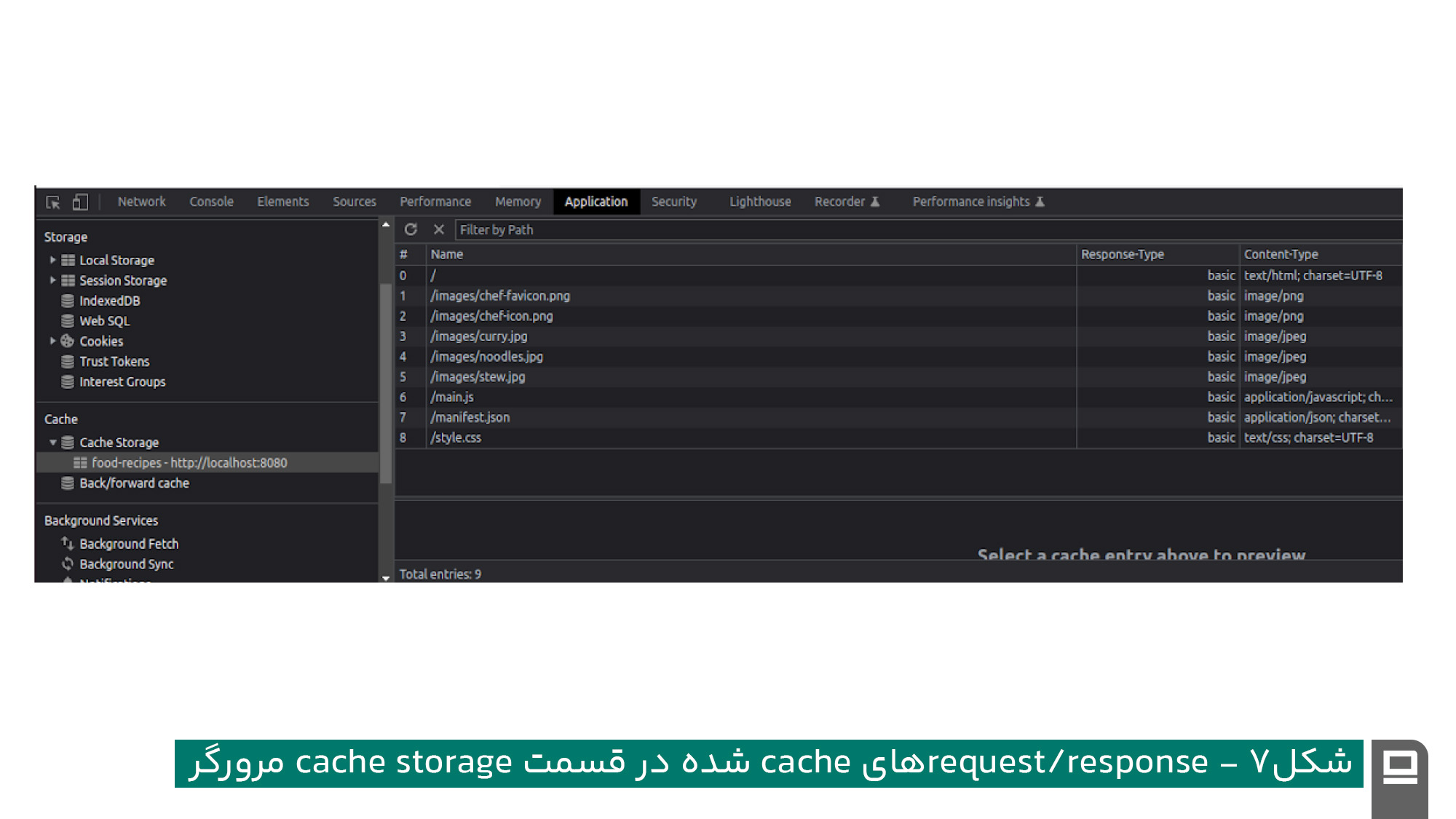Open the Lighthouse panel
1456x819 pixels.
[x=759, y=202]
